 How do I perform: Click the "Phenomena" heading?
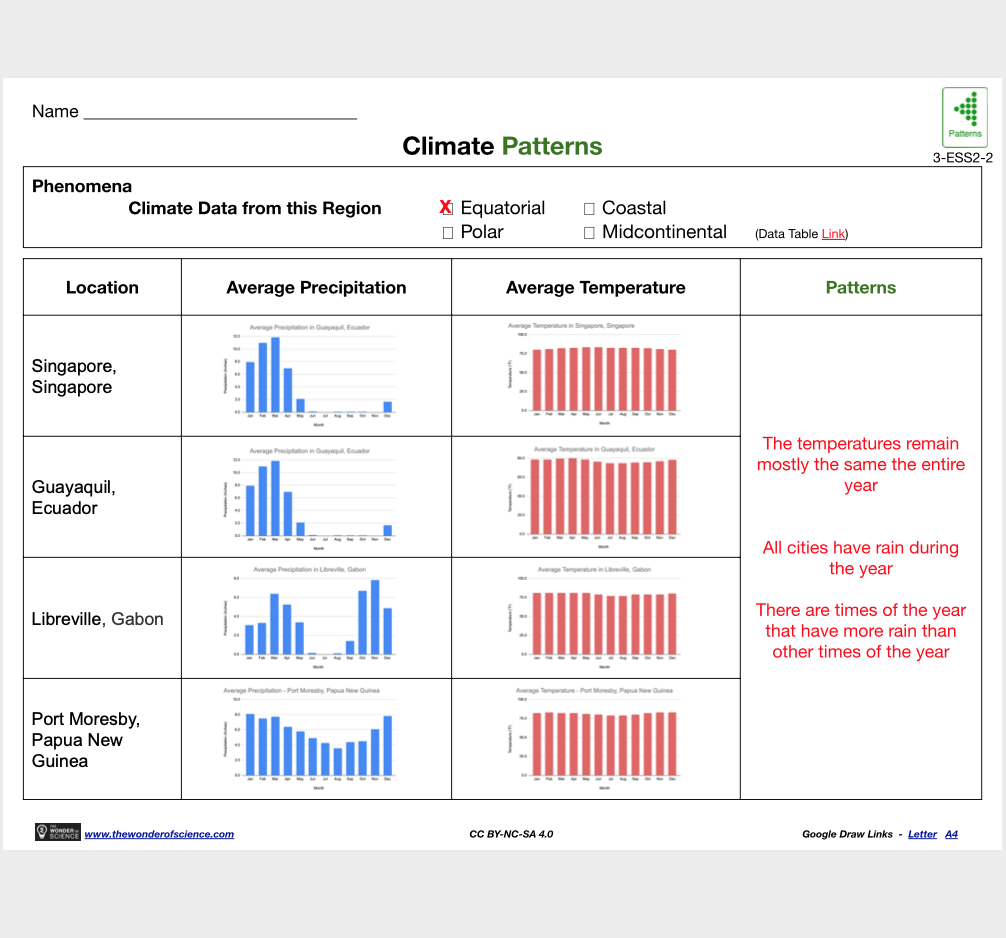point(82,186)
